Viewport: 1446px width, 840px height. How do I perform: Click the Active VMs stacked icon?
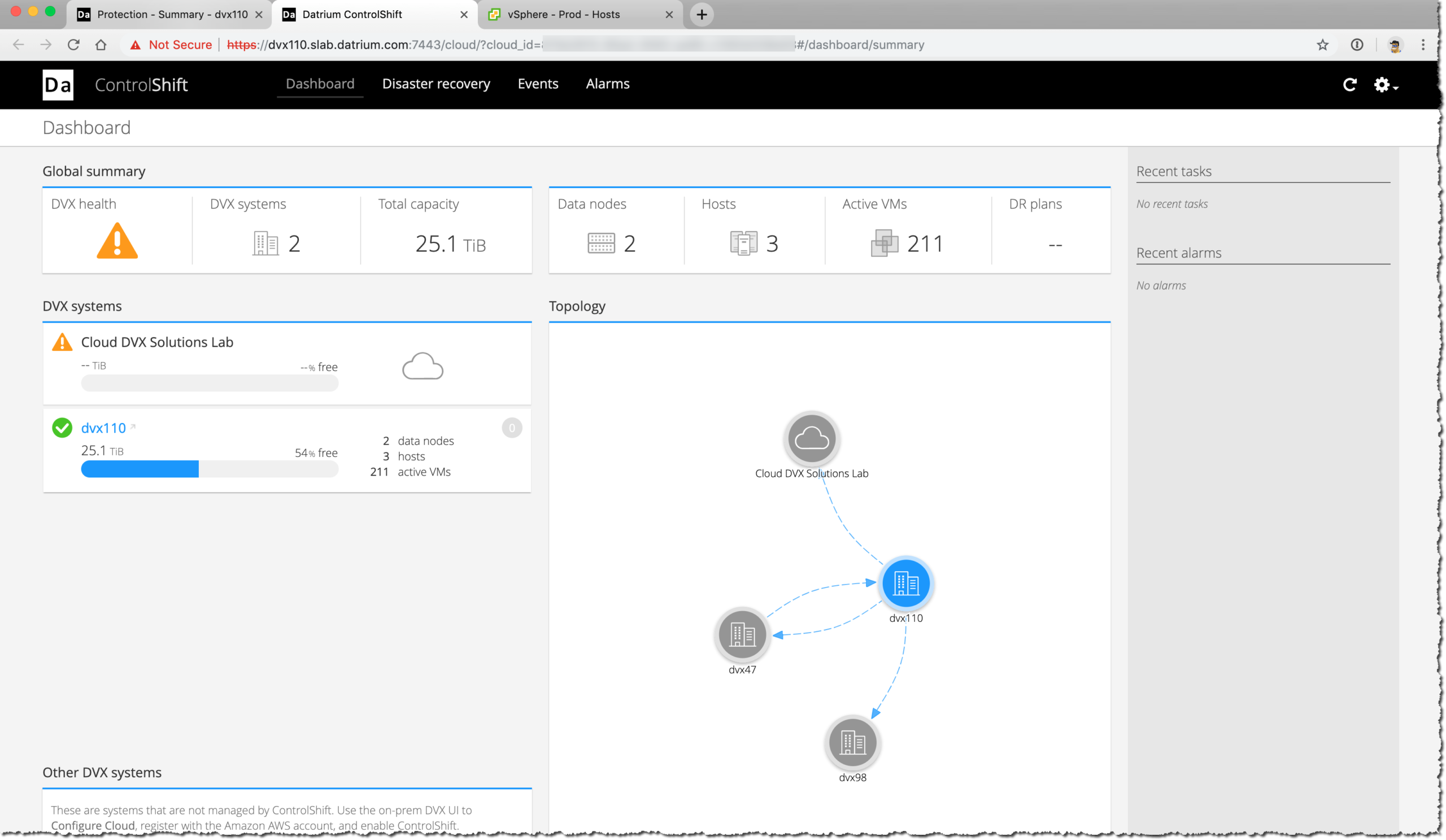point(884,243)
